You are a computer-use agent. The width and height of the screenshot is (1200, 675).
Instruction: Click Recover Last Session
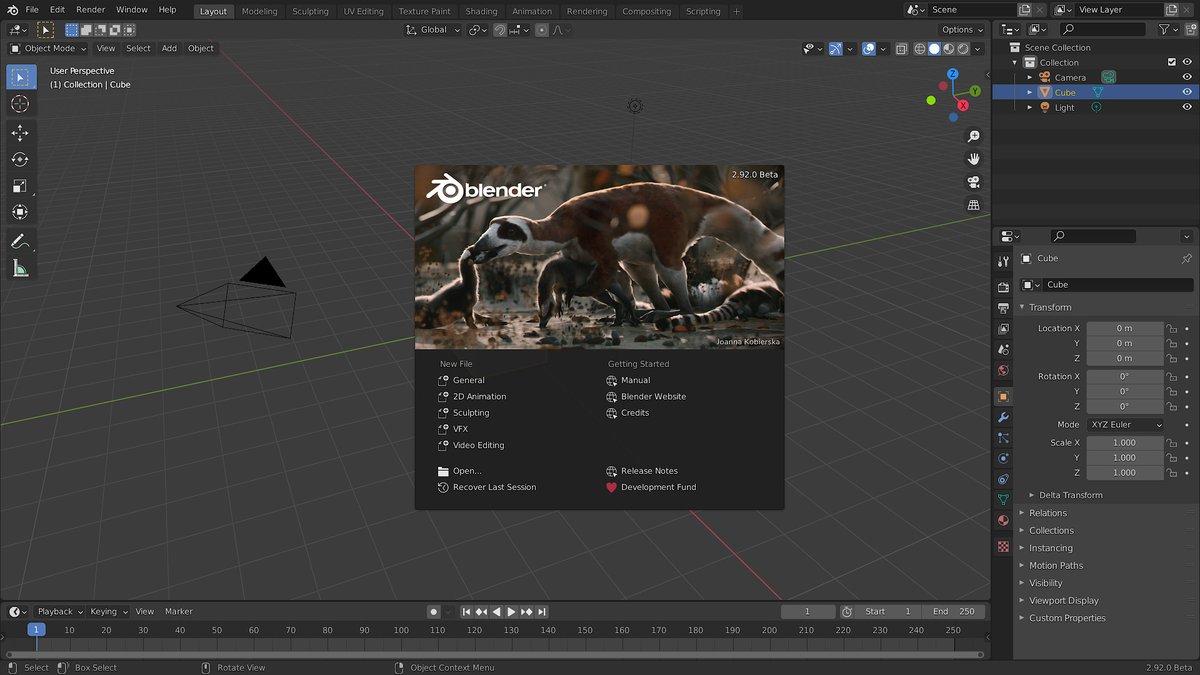click(494, 487)
